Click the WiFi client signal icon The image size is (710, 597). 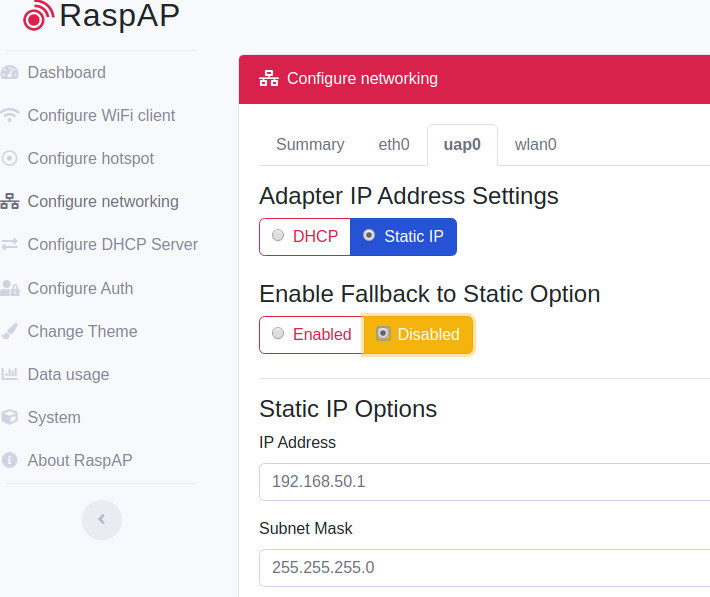click(x=10, y=116)
